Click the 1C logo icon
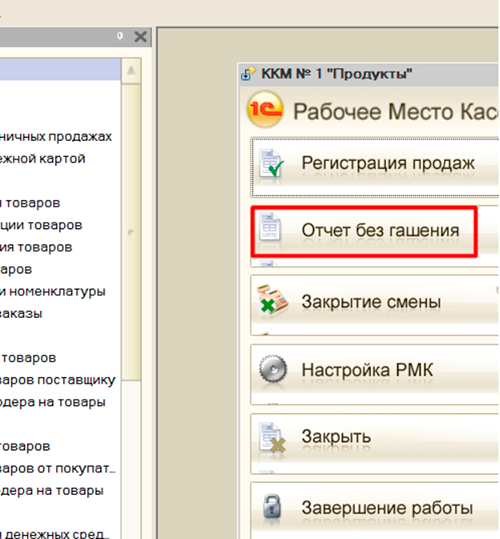 (x=265, y=109)
